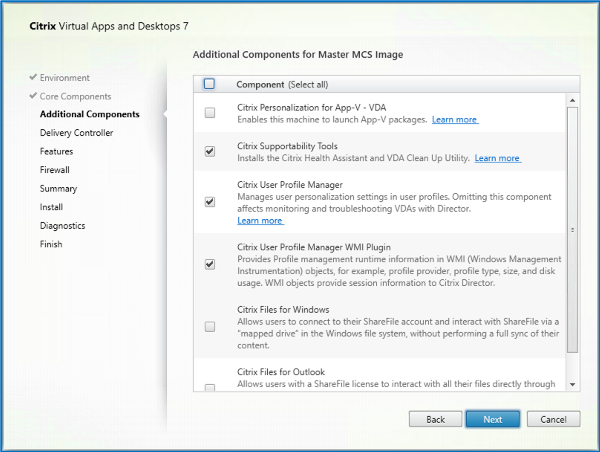The height and width of the screenshot is (452, 600).
Task: Go to the Core Components step
Action: click(77, 96)
